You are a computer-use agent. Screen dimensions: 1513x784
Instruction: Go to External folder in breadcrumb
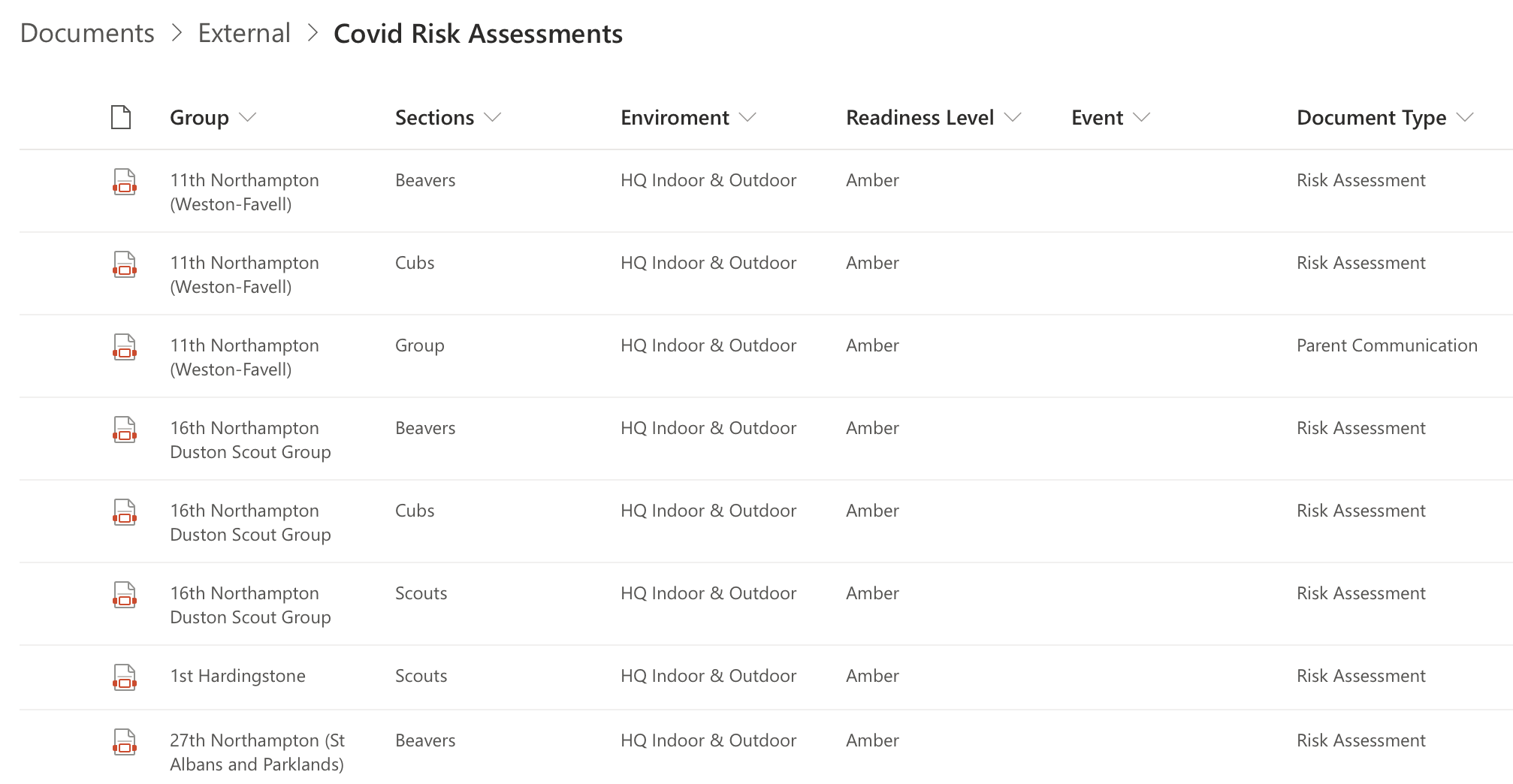point(244,33)
